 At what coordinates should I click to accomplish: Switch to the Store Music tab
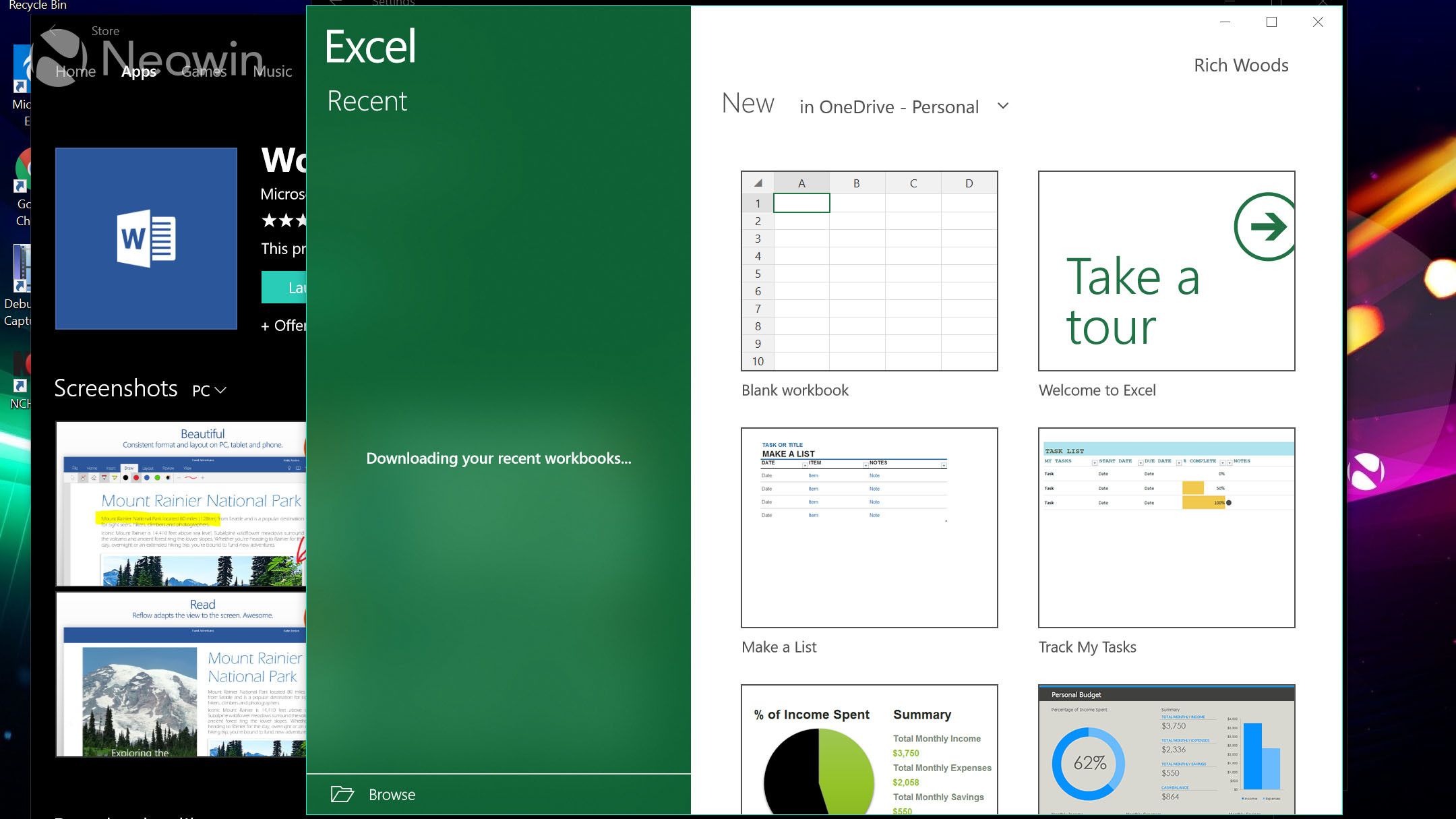[x=272, y=71]
